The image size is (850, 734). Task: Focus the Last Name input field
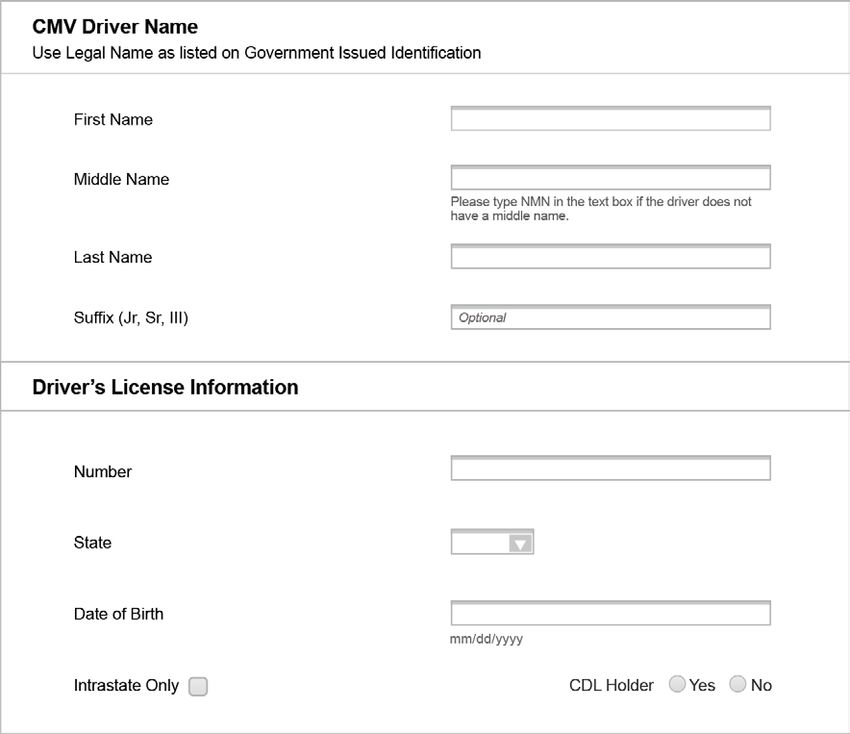610,256
